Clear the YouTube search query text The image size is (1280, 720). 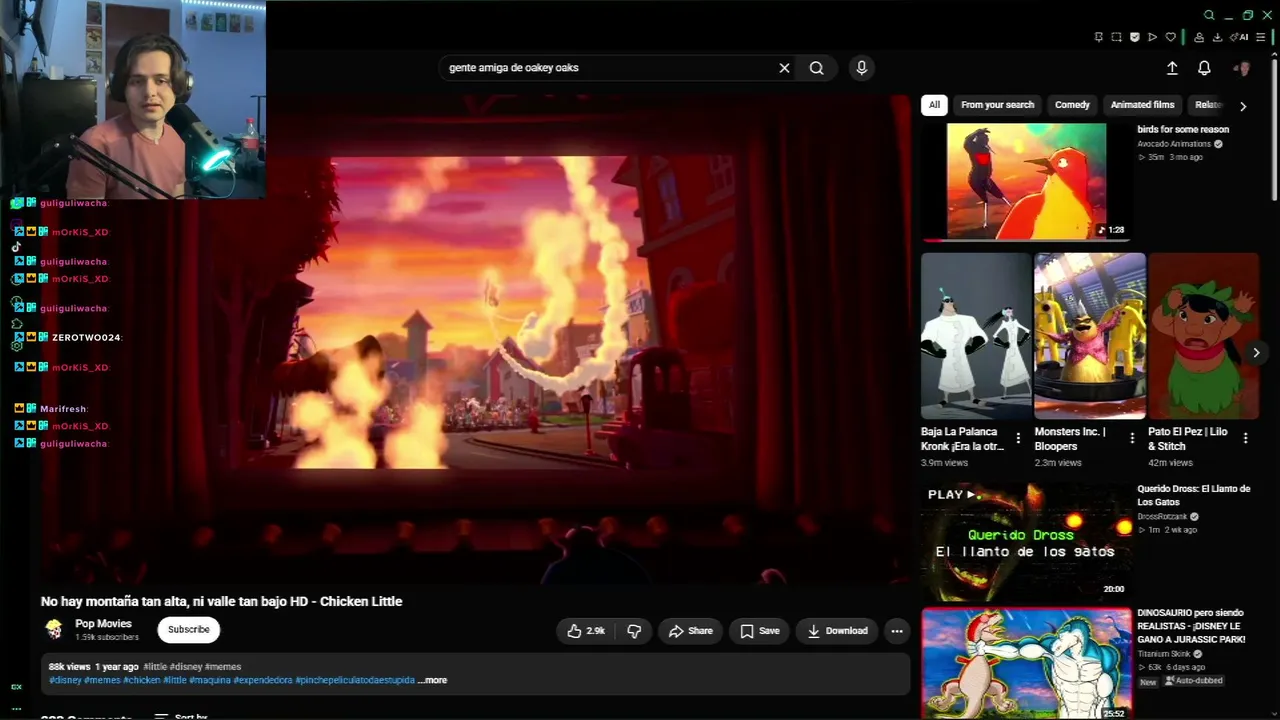point(784,68)
